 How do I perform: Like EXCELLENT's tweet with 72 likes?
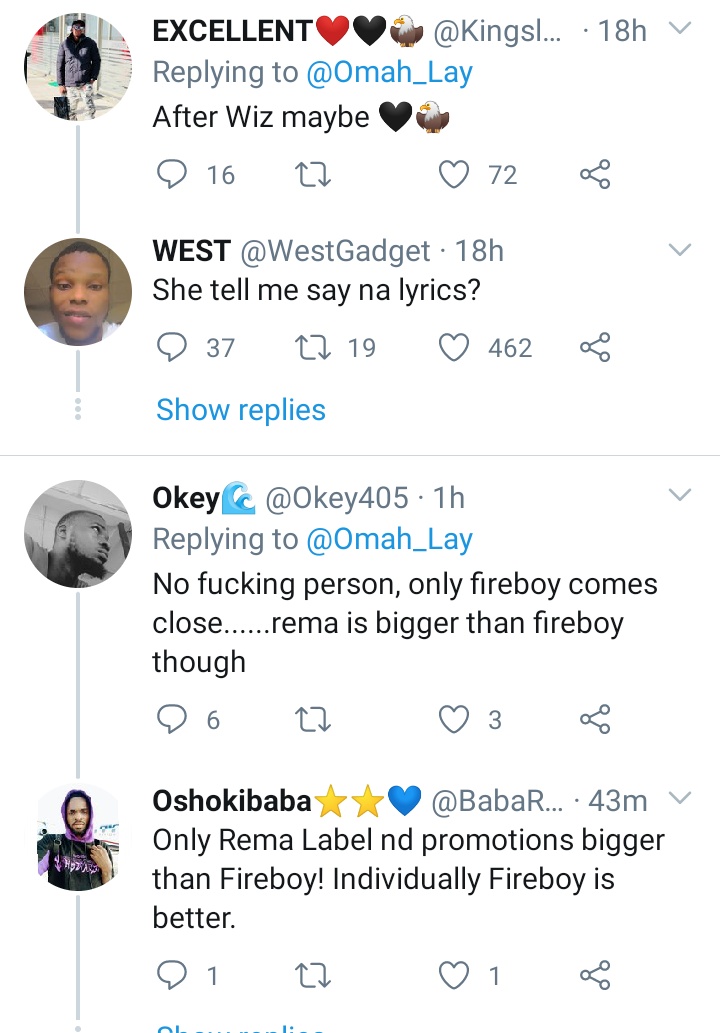click(x=456, y=176)
